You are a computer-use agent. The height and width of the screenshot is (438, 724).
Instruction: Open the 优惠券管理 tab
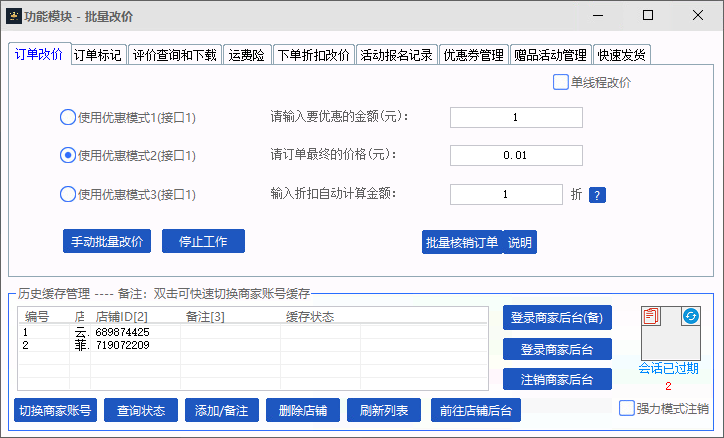(x=473, y=55)
